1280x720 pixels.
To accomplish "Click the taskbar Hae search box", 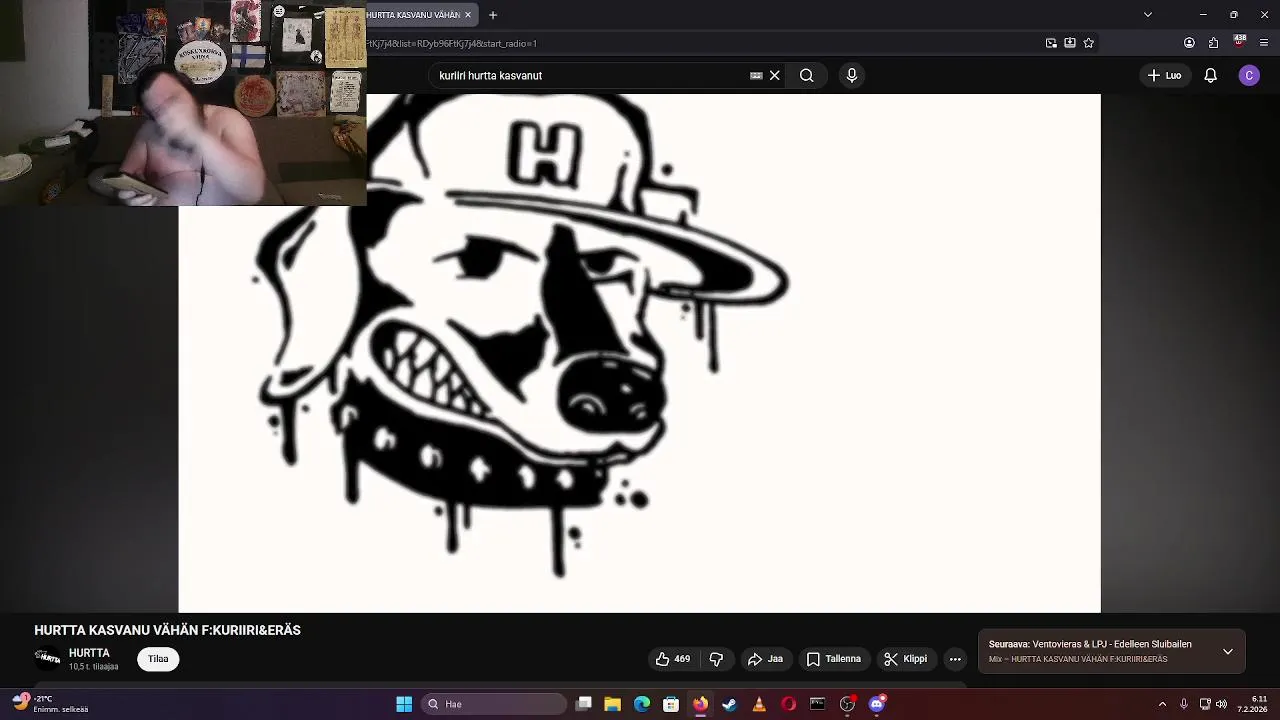I will click(x=494, y=704).
